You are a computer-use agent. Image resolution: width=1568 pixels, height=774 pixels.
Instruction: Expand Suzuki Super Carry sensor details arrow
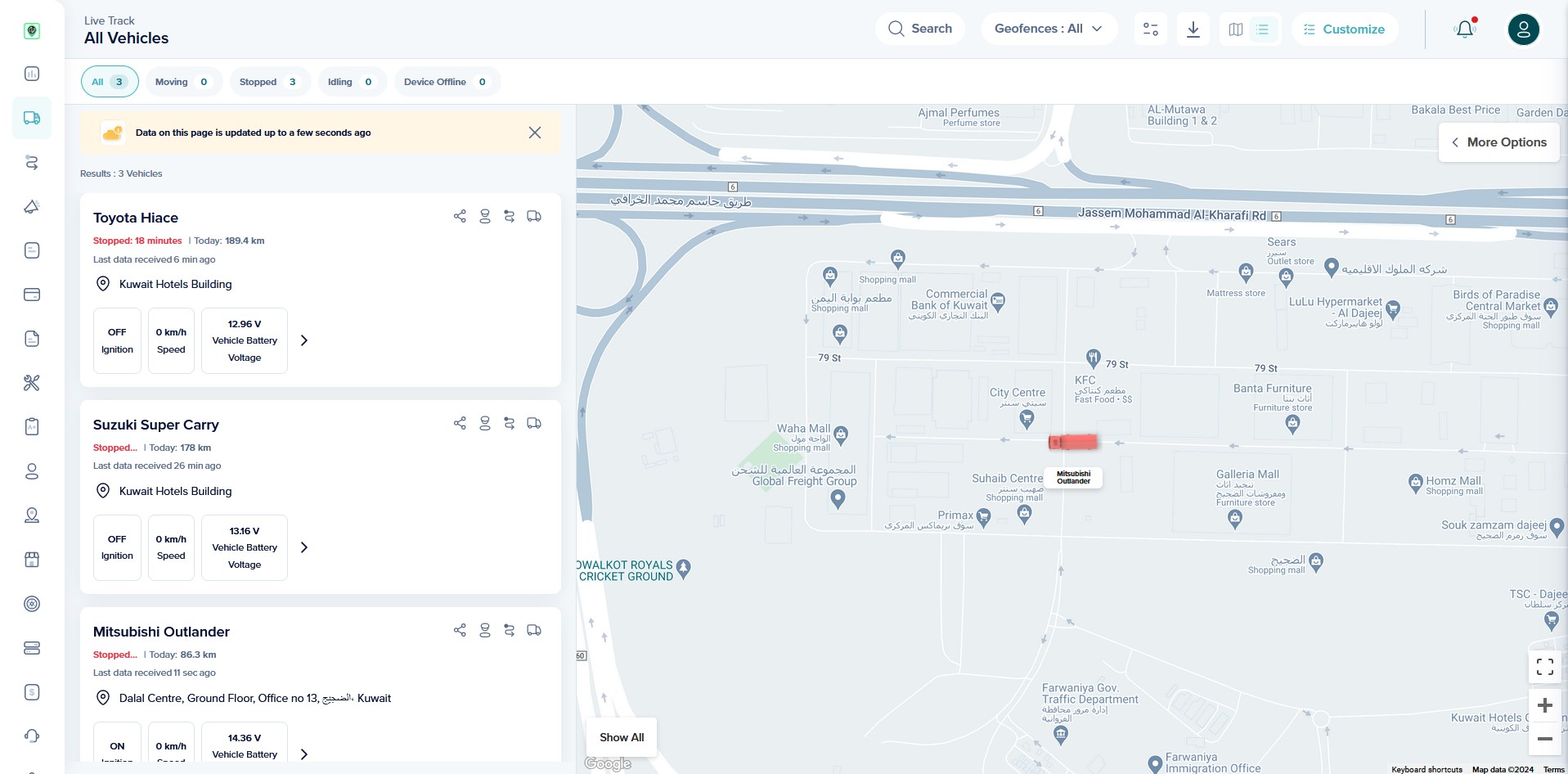click(x=304, y=547)
